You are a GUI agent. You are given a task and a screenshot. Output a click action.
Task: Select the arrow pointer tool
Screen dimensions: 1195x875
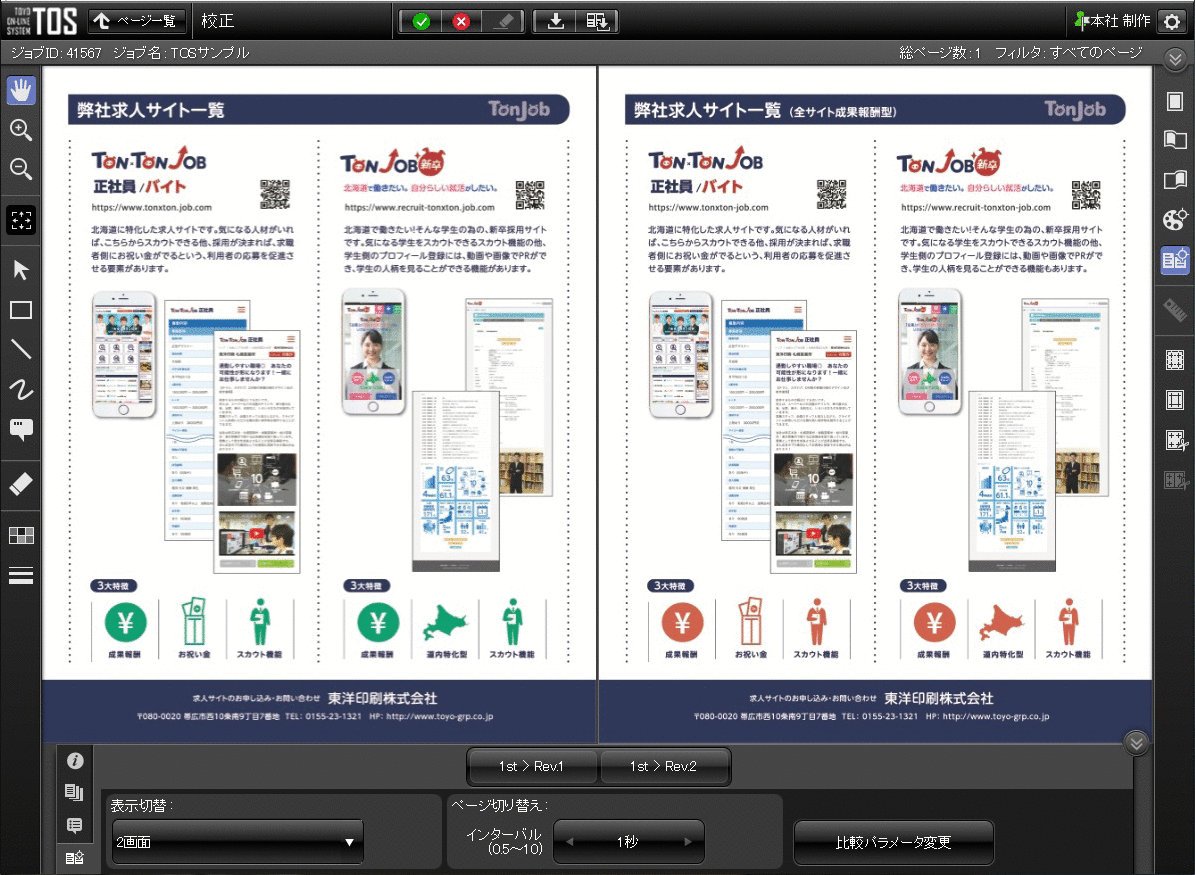tap(21, 270)
